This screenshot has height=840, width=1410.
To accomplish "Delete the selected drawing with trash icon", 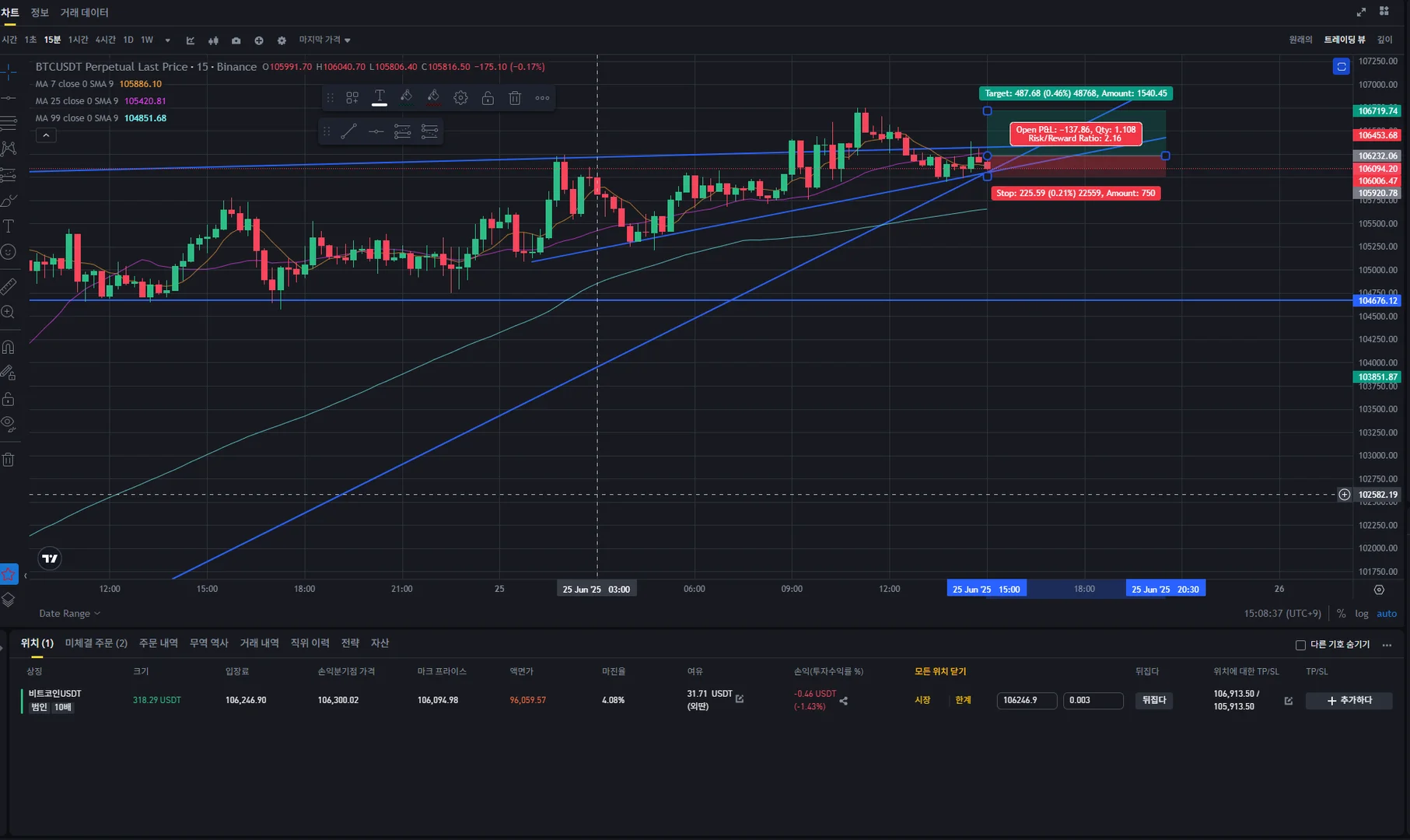I will (x=515, y=98).
